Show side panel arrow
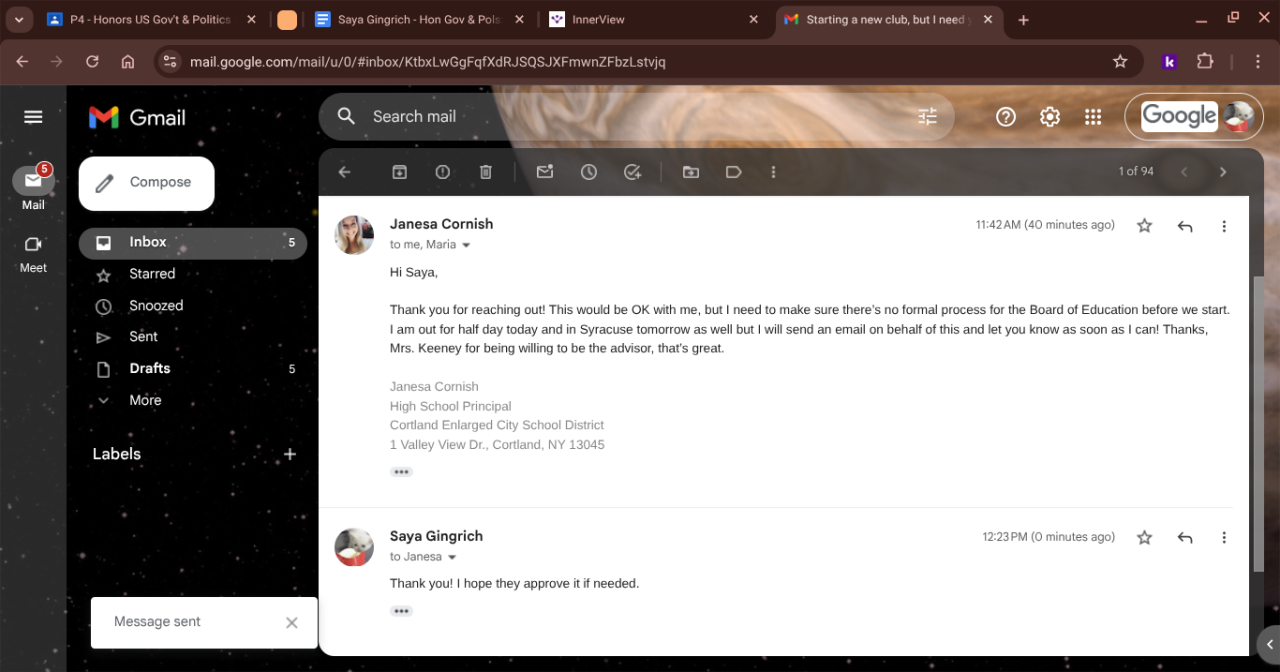This screenshot has height=672, width=1280. pyautogui.click(x=1269, y=645)
